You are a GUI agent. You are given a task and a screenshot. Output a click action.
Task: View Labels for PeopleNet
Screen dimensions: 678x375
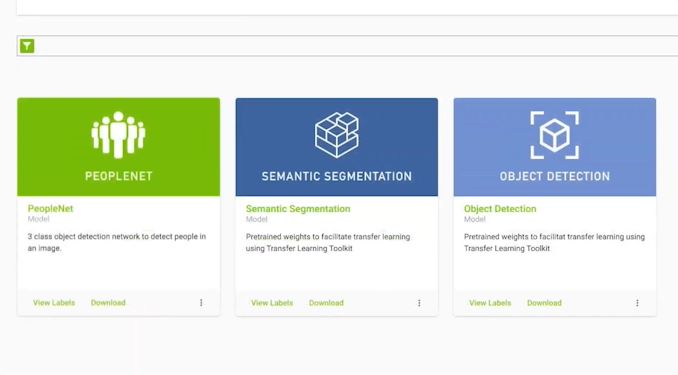click(54, 303)
